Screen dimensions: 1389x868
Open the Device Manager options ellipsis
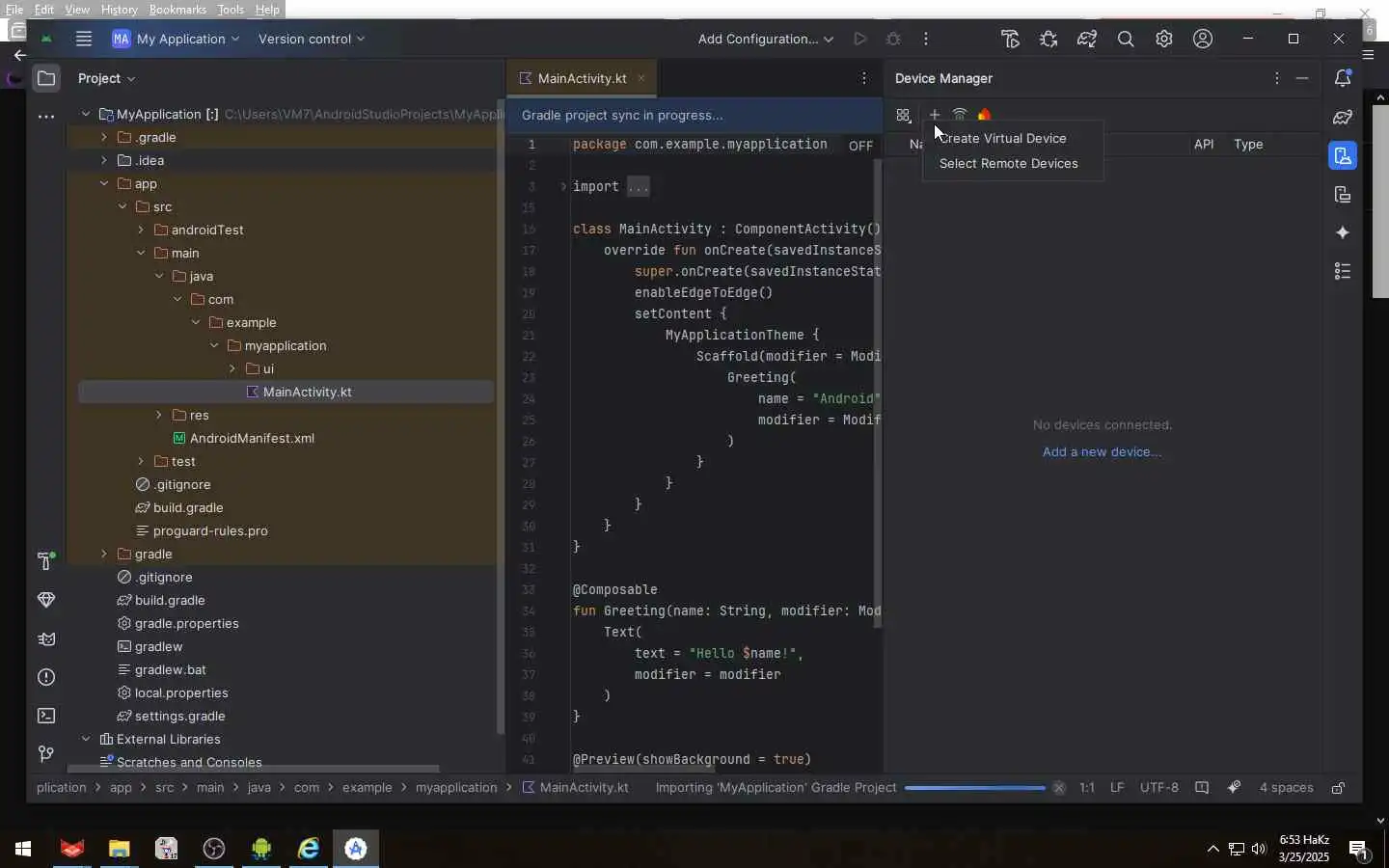[1277, 78]
